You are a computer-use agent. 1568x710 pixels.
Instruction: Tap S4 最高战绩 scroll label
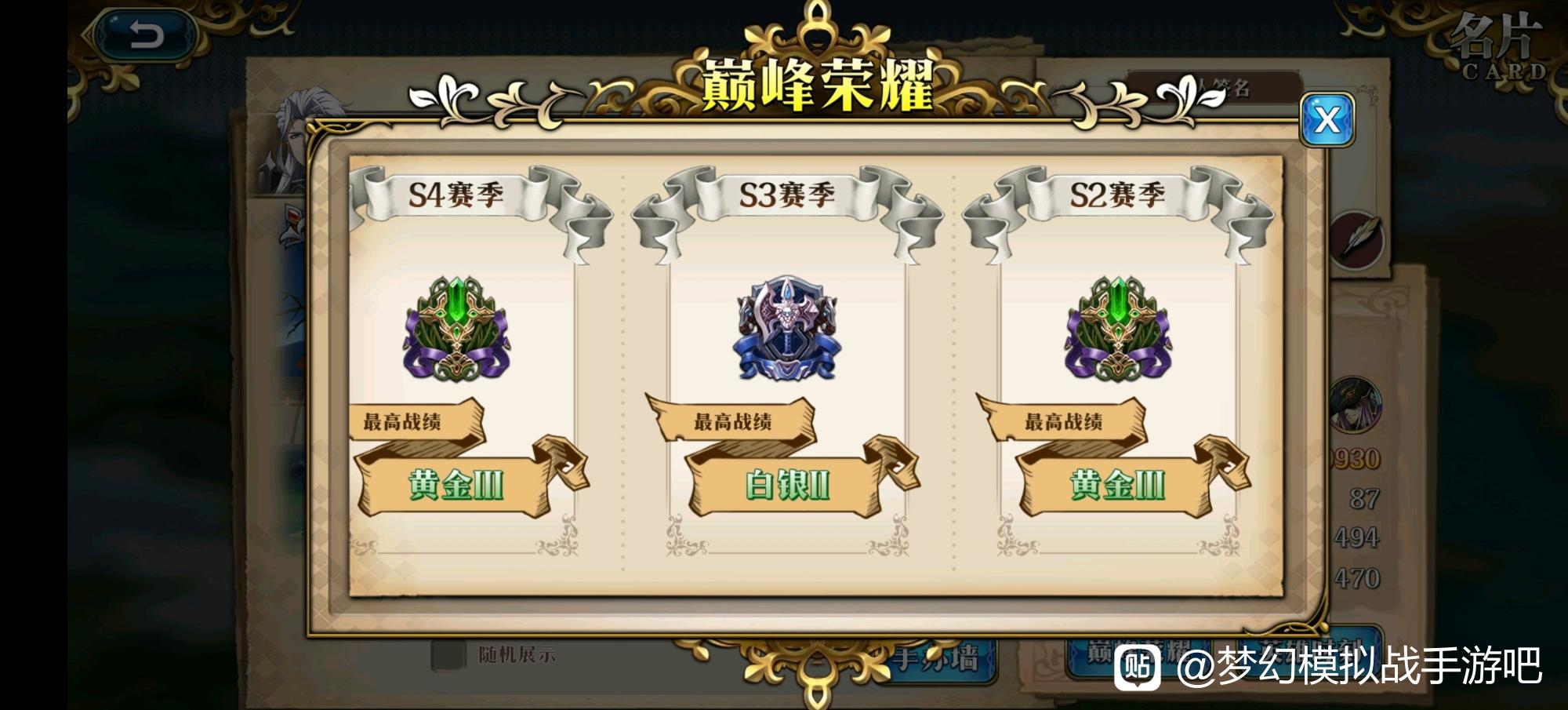coord(401,421)
